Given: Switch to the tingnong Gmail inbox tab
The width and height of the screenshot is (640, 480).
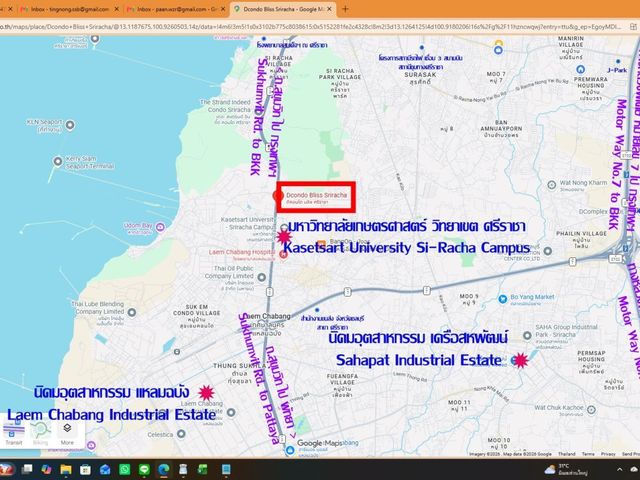Looking at the screenshot, I should (69, 9).
